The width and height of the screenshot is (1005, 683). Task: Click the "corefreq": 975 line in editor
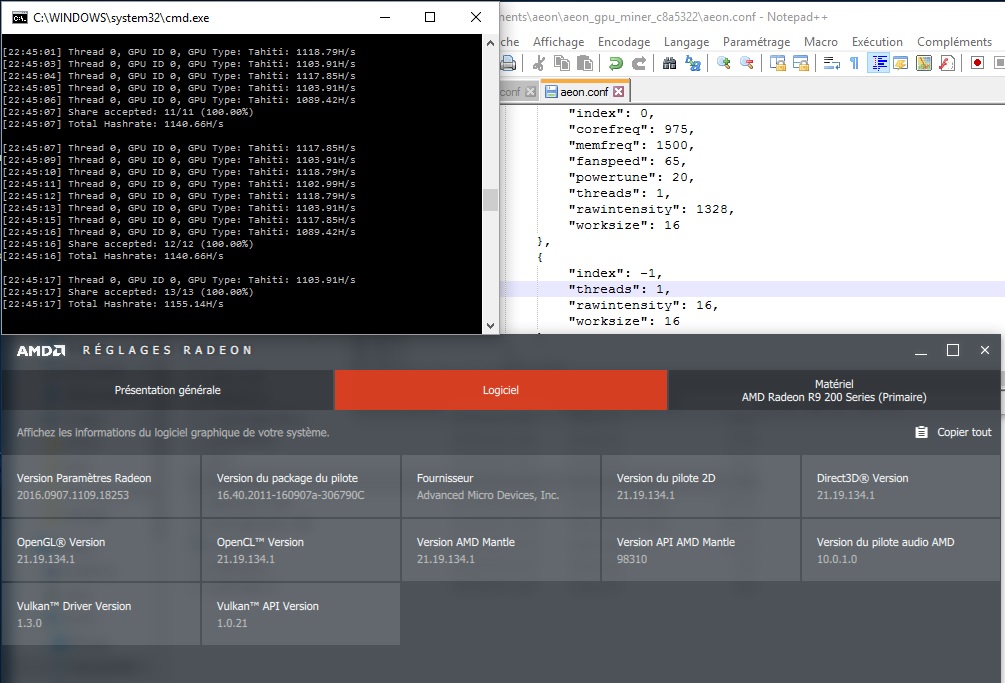pos(631,129)
